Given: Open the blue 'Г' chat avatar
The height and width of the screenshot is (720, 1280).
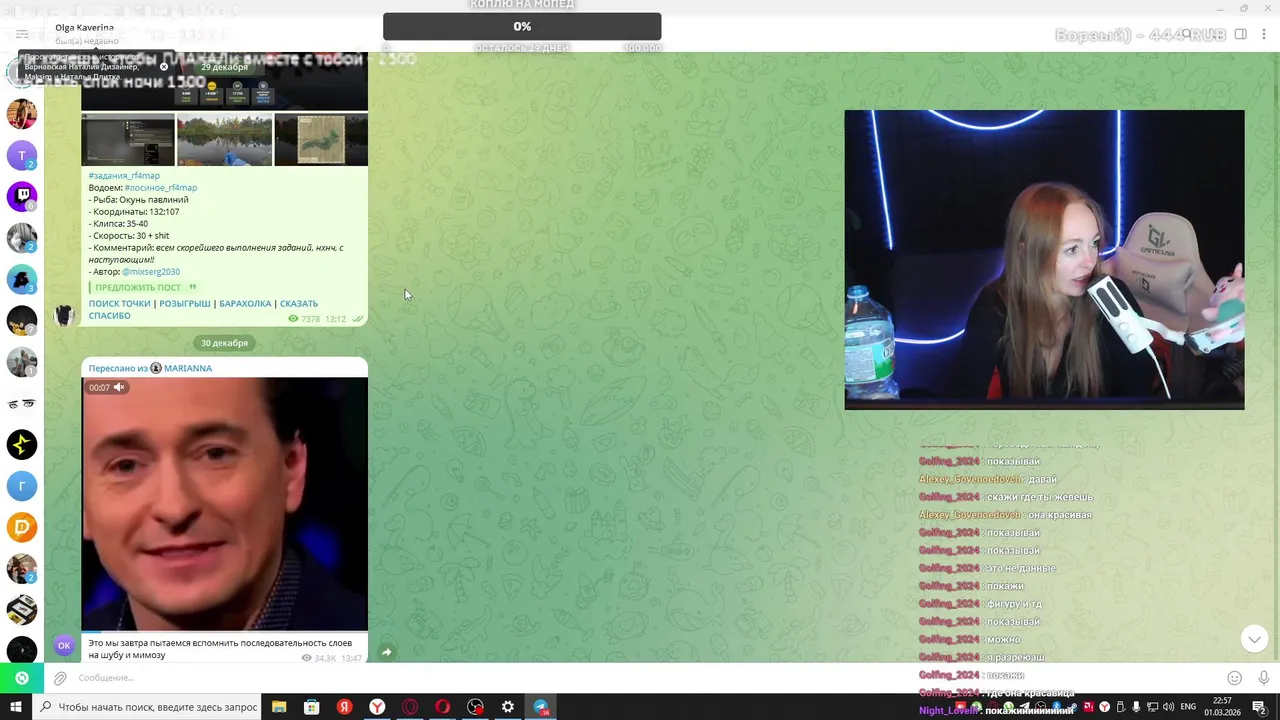Looking at the screenshot, I should click(22, 485).
